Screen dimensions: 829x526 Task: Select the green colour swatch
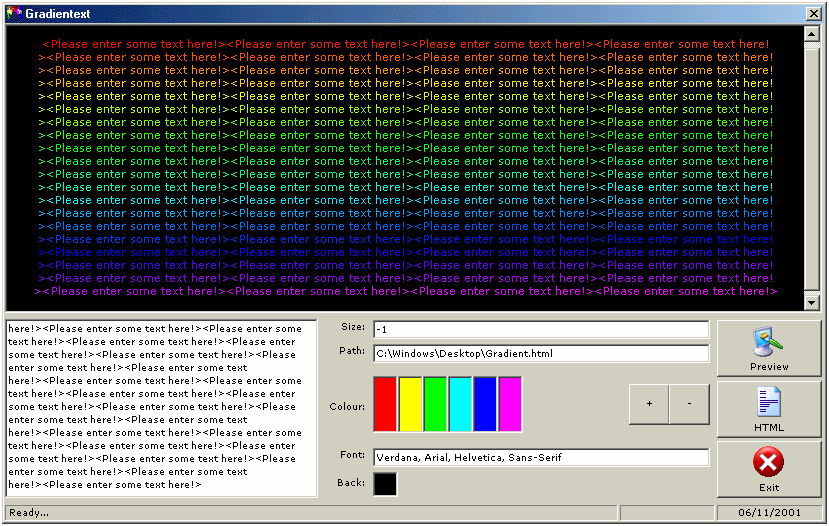pyautogui.click(x=435, y=404)
